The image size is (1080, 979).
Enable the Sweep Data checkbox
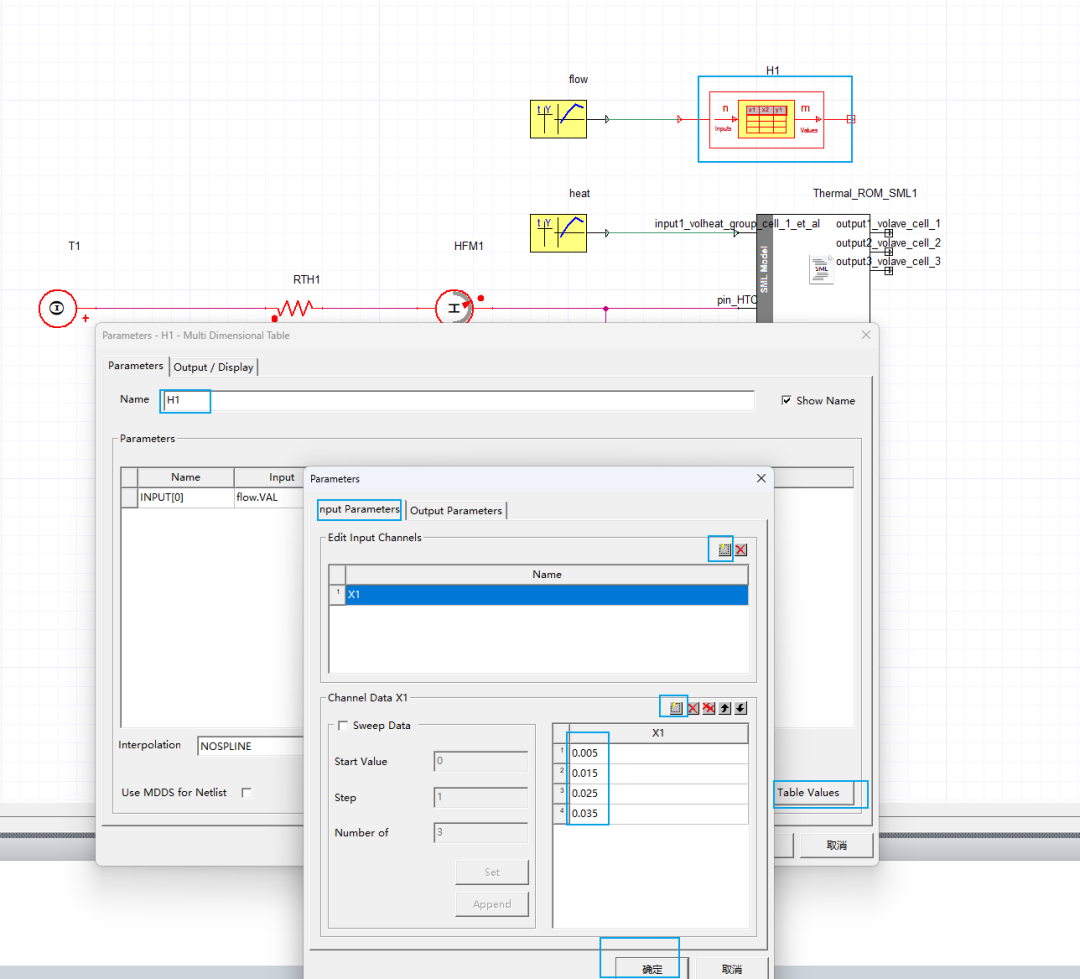[x=344, y=726]
